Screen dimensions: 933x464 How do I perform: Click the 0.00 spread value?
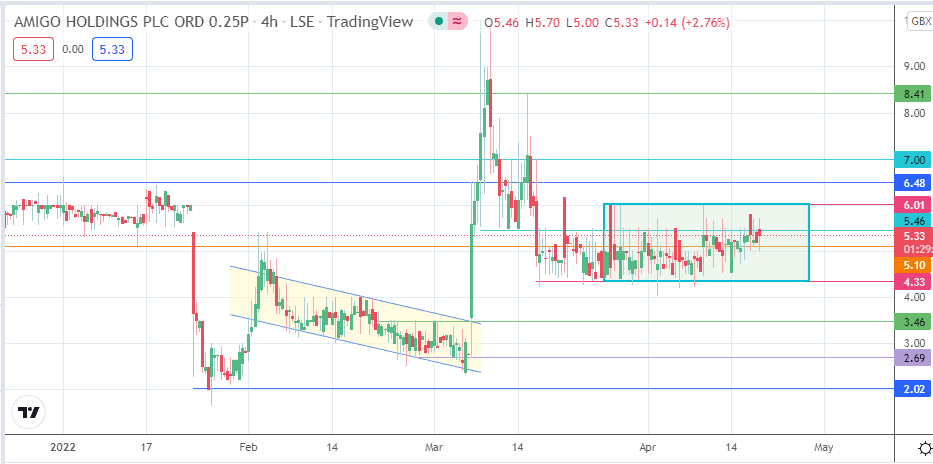(x=73, y=49)
